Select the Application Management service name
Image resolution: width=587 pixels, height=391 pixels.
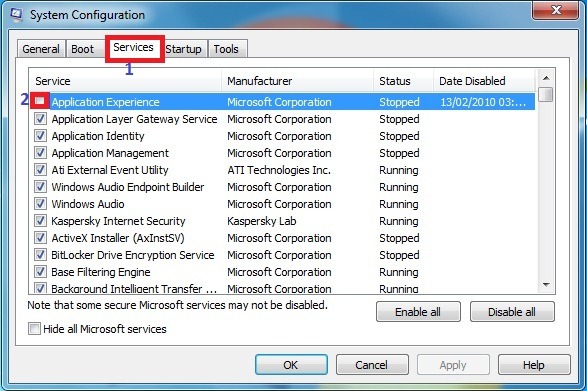(x=110, y=153)
